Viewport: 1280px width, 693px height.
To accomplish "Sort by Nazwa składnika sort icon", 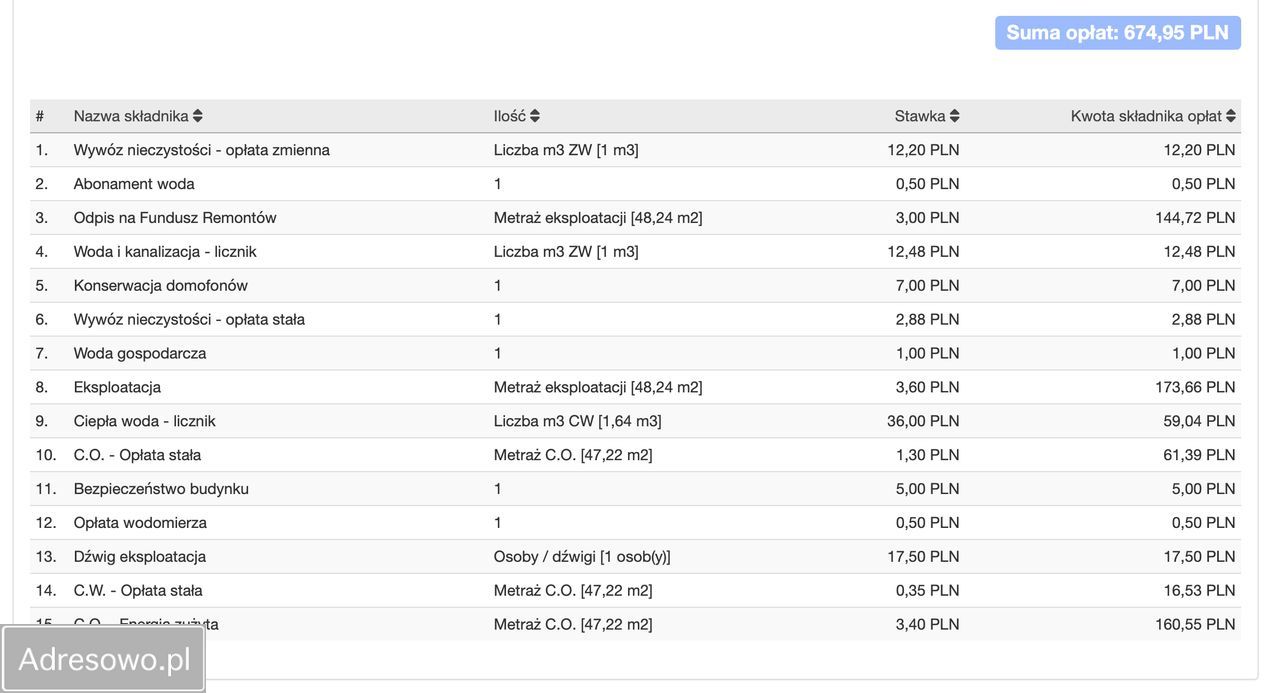I will [x=198, y=116].
